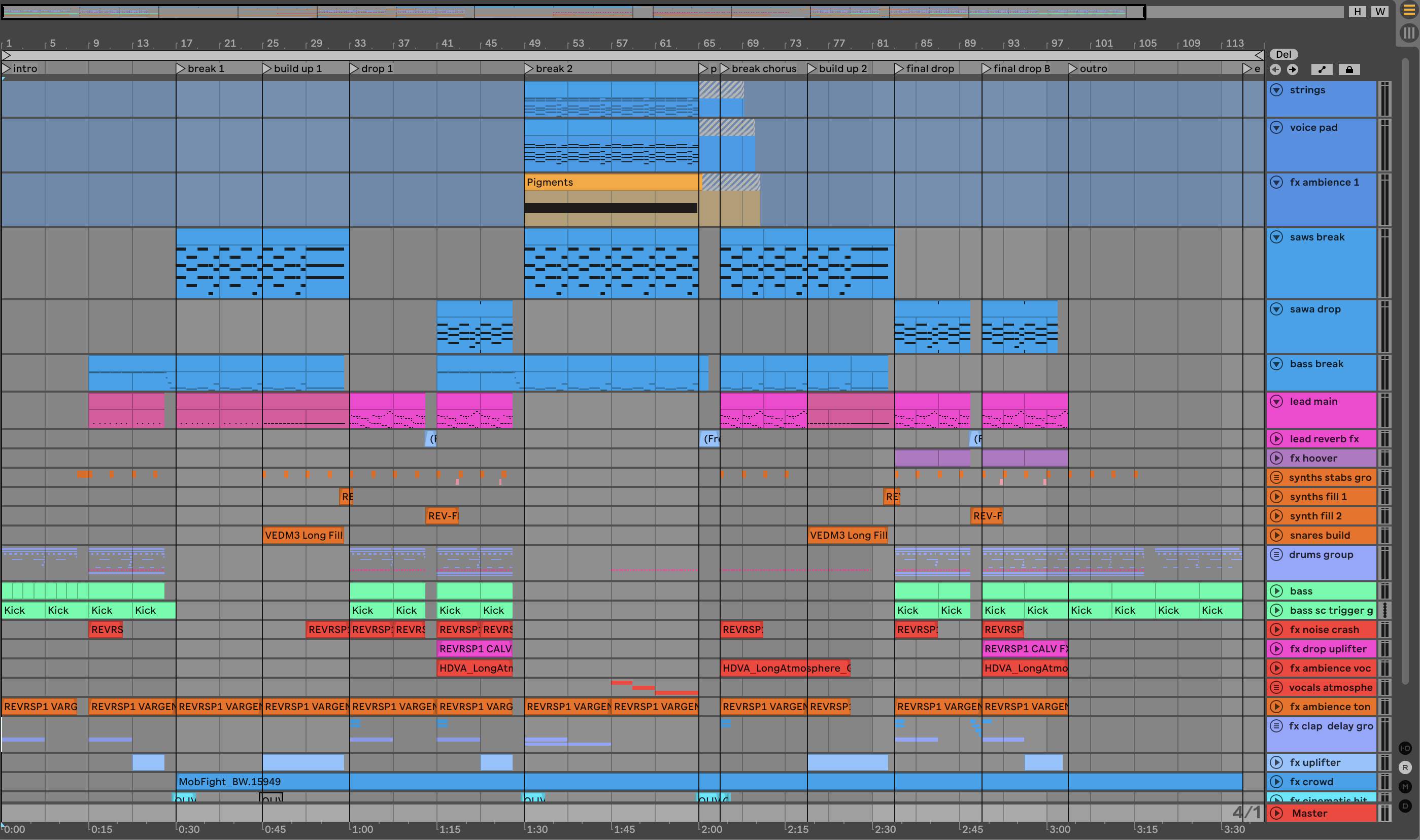Screen dimensions: 1420x840
Task: Collapse the saws break track
Action: click(x=1276, y=237)
